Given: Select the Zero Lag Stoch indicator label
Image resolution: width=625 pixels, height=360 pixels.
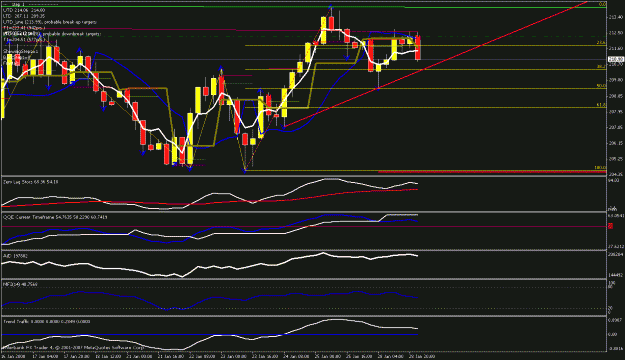Looking at the screenshot, I should click(x=30, y=182).
